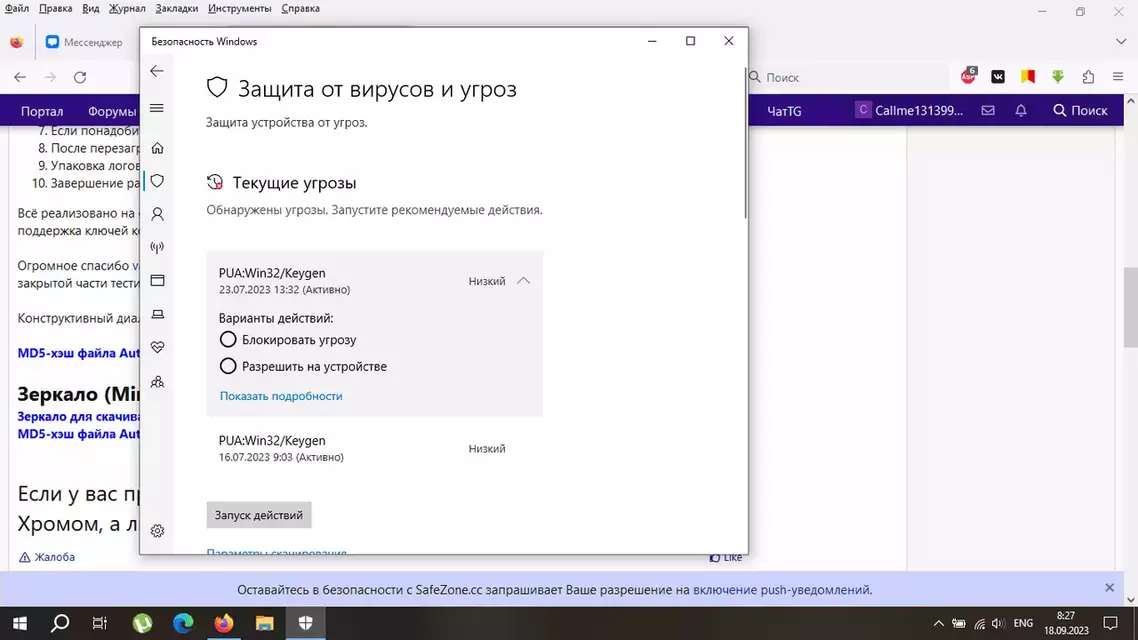
Task: Open taskbar search
Action: point(60,623)
